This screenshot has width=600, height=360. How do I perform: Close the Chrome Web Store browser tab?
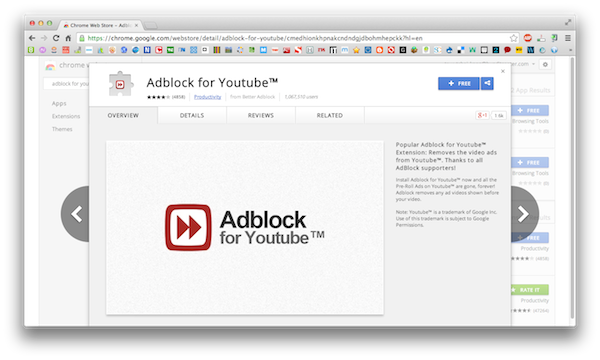pos(136,25)
